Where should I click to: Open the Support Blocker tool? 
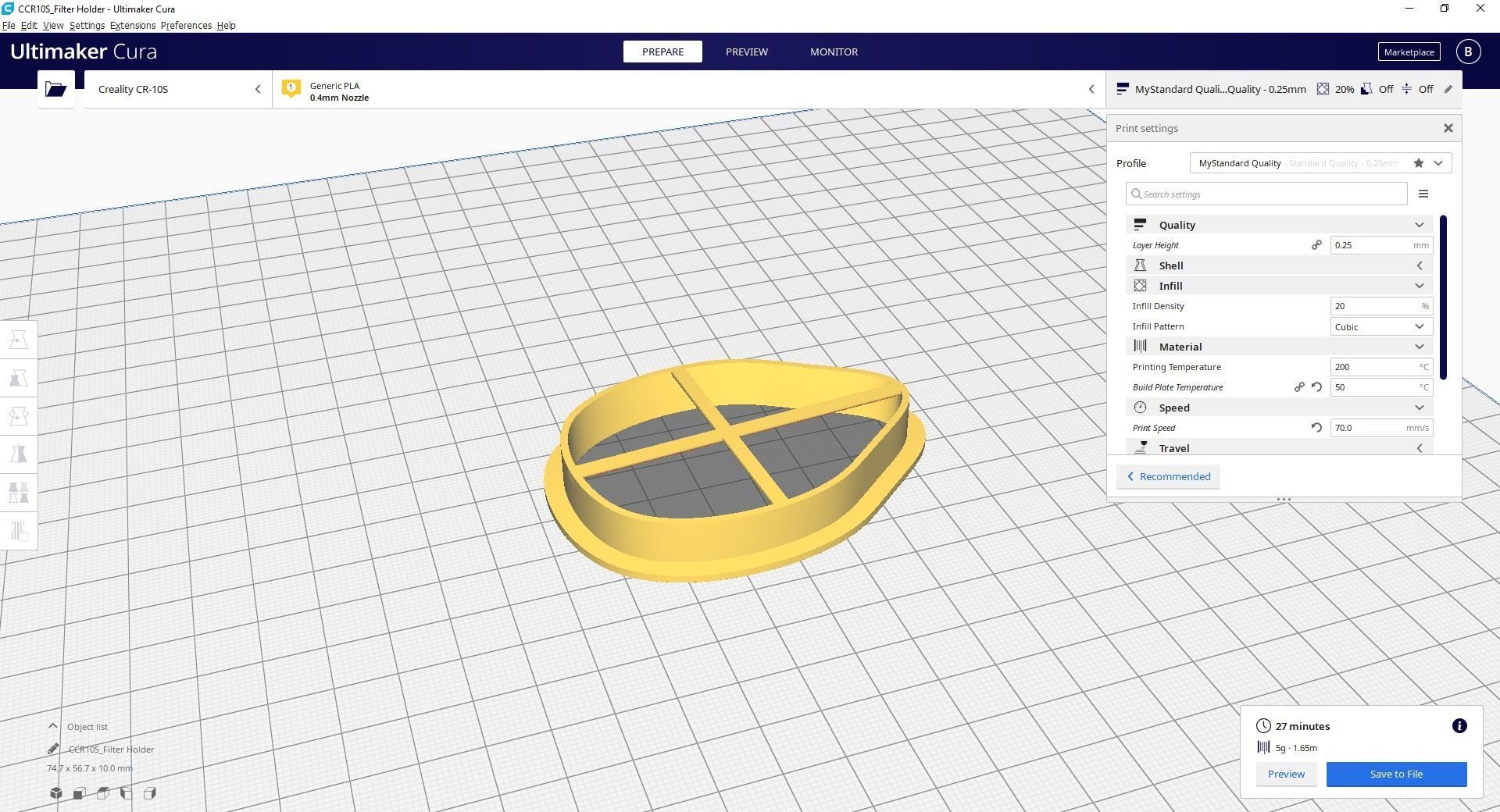pos(19,531)
